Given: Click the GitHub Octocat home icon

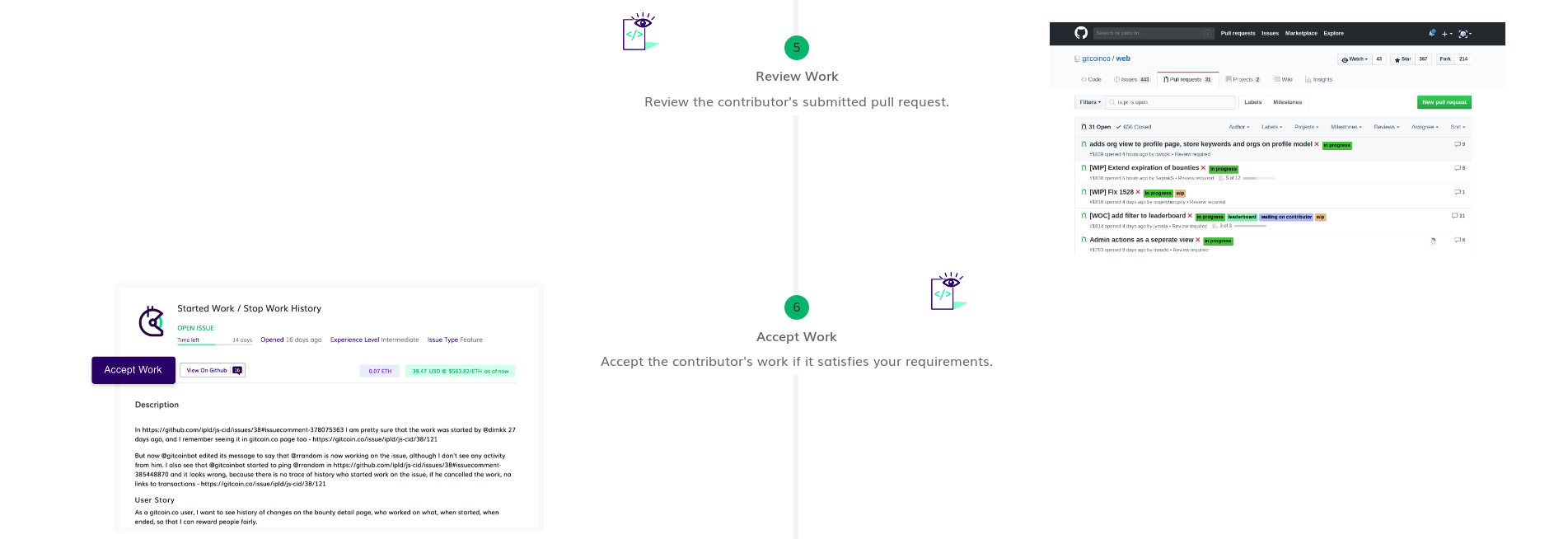Looking at the screenshot, I should point(1081,33).
